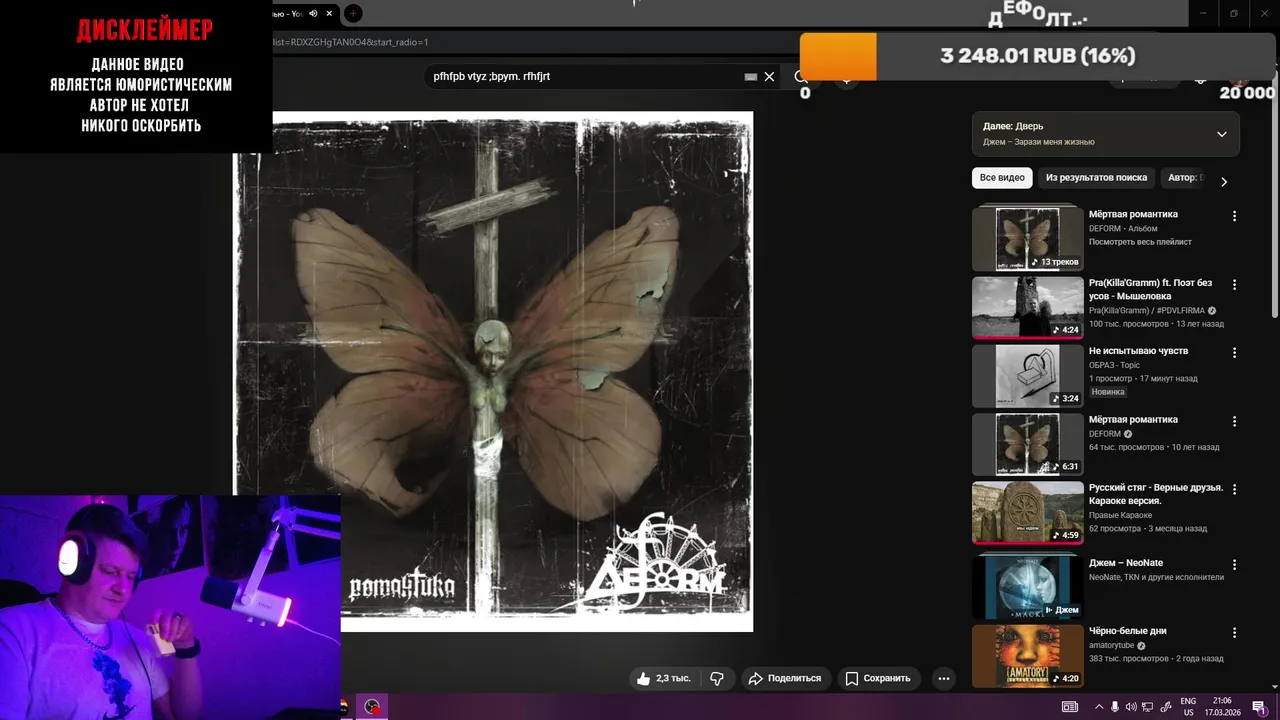Click the magnifier search icon
Viewport: 1280px width, 720px height.
coord(801,76)
